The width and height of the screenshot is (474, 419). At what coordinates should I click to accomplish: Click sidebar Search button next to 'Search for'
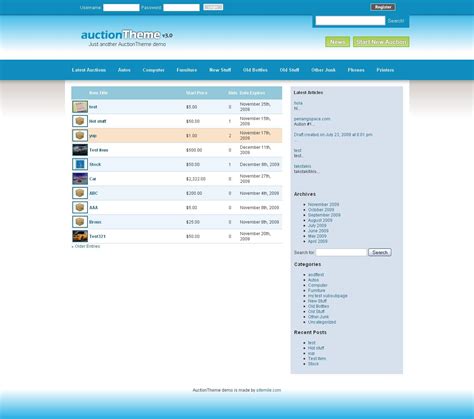pos(380,252)
